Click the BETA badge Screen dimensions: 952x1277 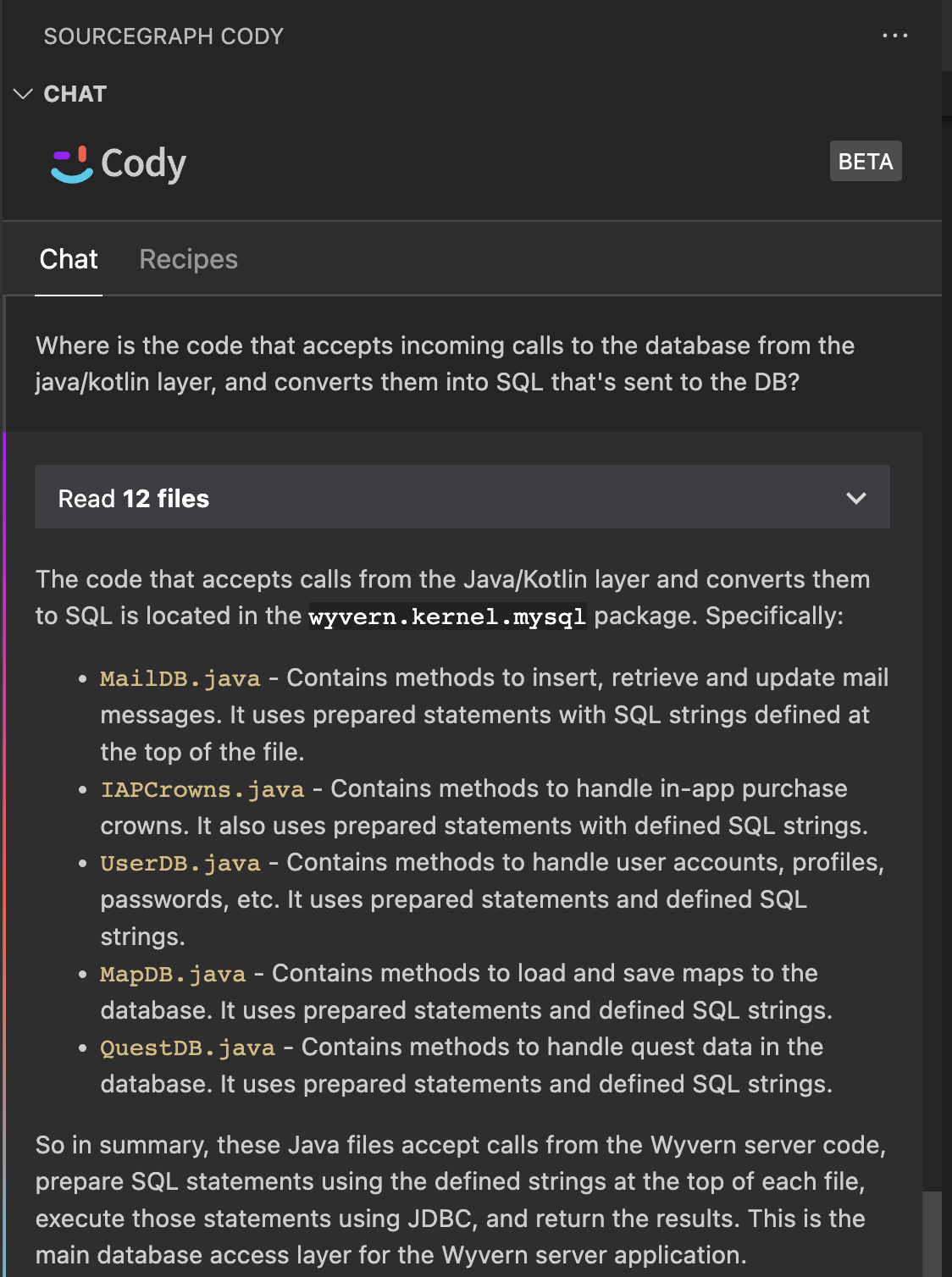point(865,161)
